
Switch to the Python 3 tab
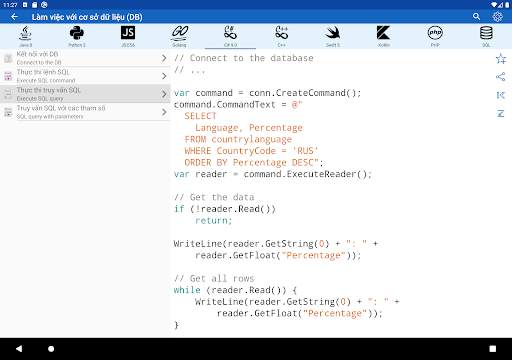pos(77,36)
